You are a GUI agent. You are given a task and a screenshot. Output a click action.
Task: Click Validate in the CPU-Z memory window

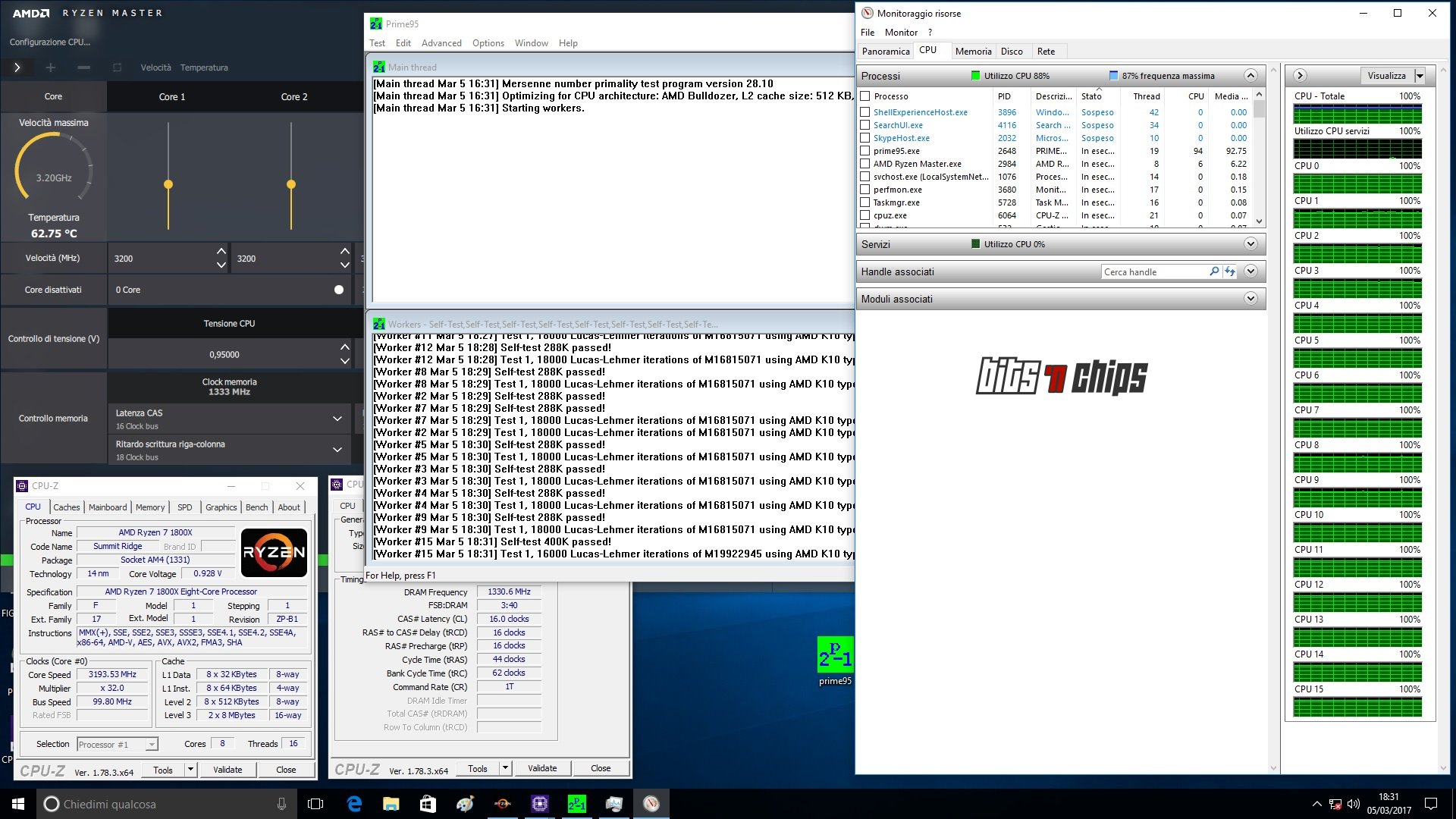click(x=542, y=768)
